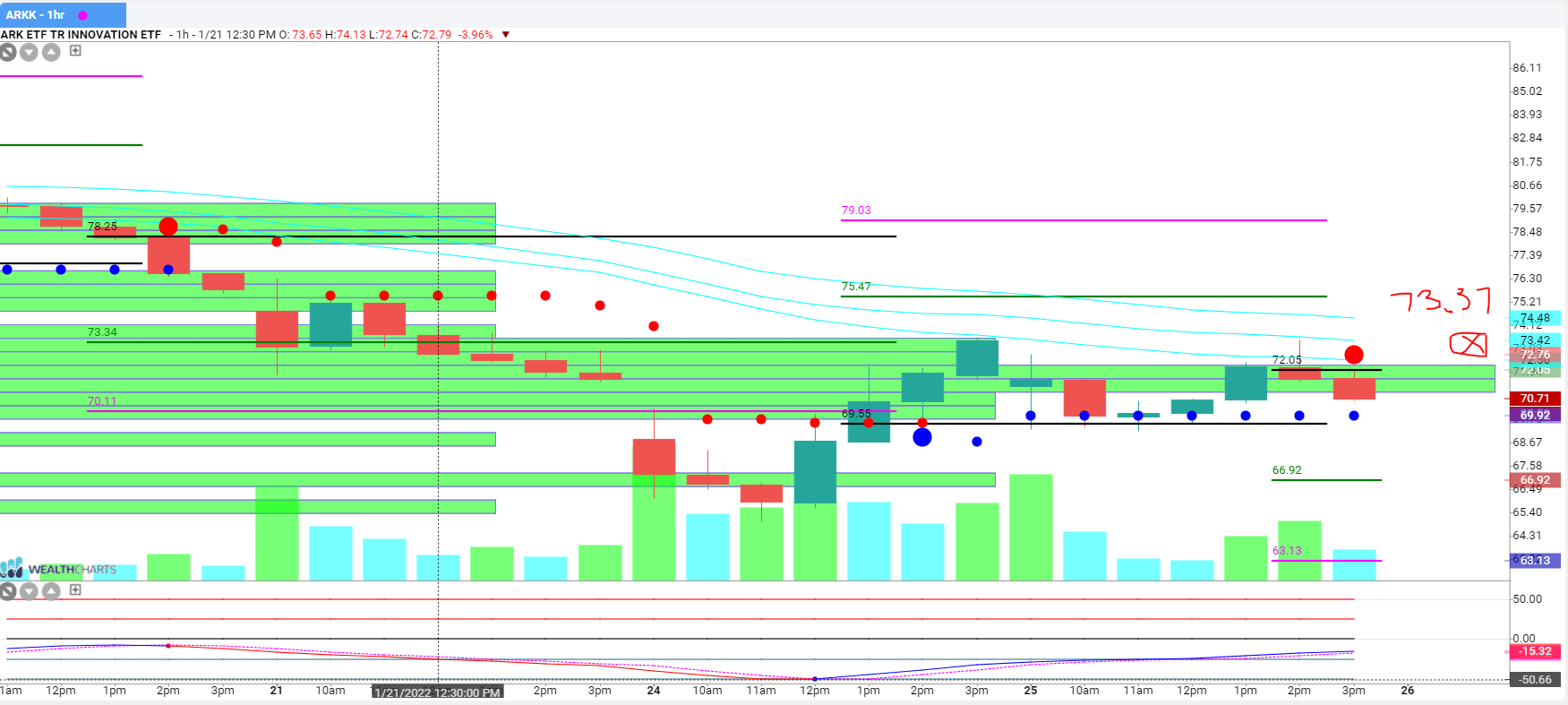Click the 74.48 cyan price tag on the axis
1568x705 pixels.
click(1535, 318)
